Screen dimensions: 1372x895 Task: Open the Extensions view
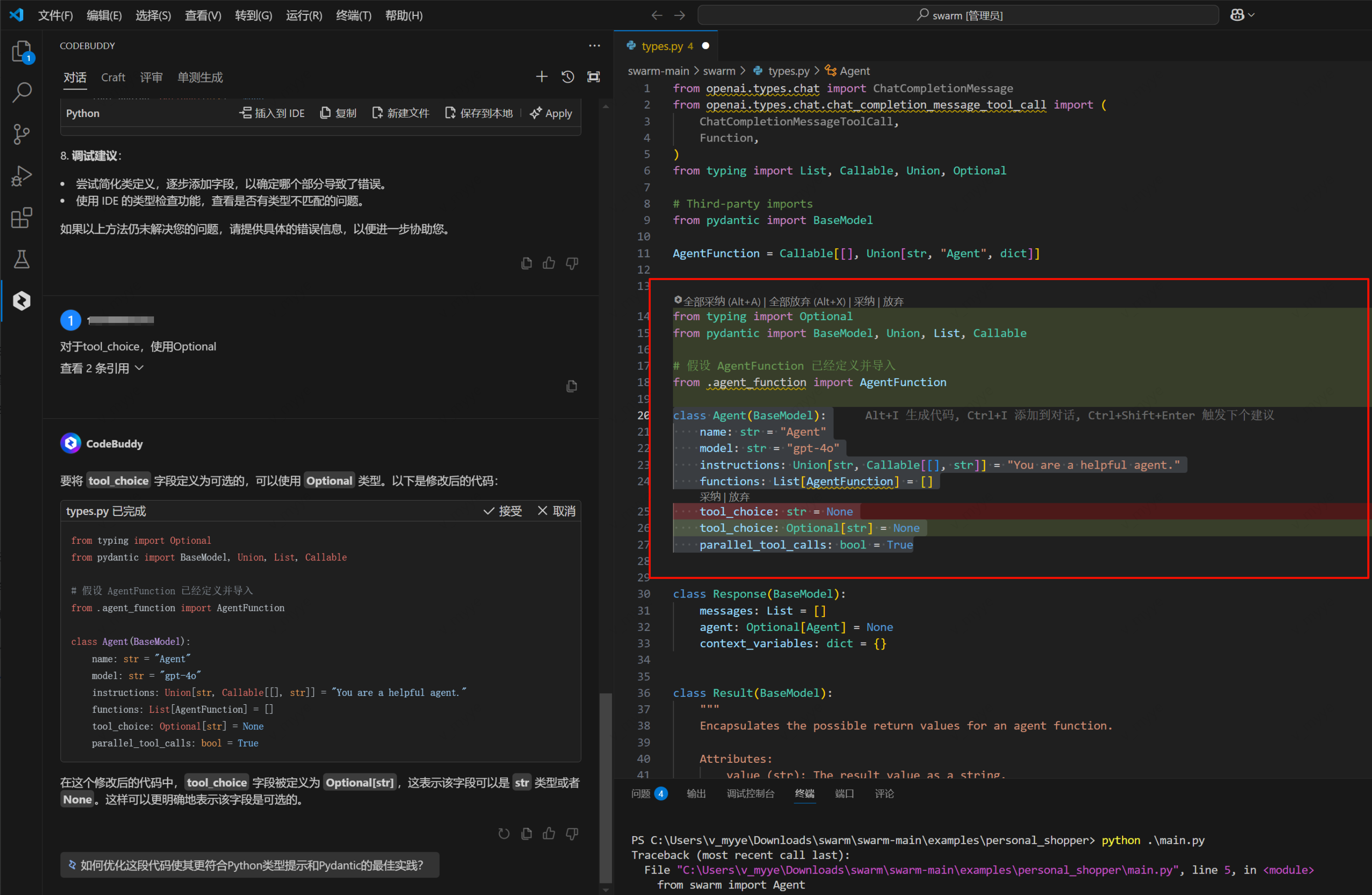click(x=21, y=218)
